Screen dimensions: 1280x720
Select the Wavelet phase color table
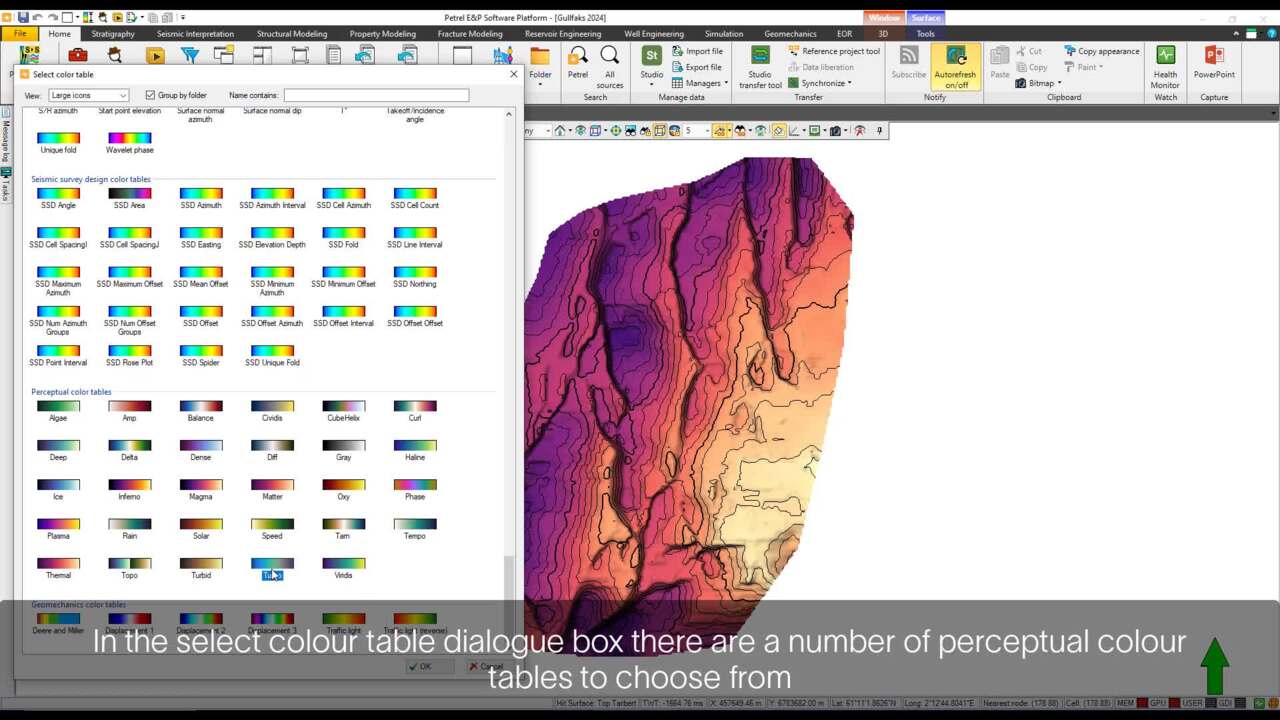coord(129,143)
